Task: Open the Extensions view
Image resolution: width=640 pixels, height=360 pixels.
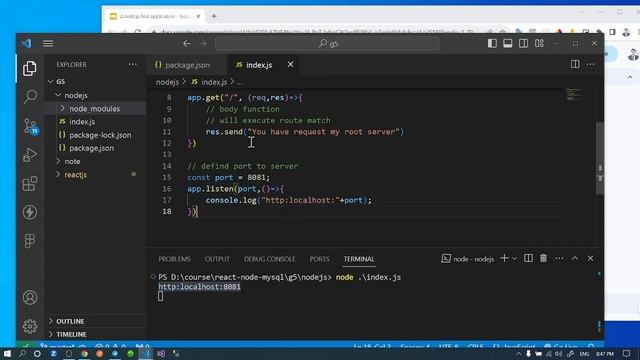Action: coord(30,184)
